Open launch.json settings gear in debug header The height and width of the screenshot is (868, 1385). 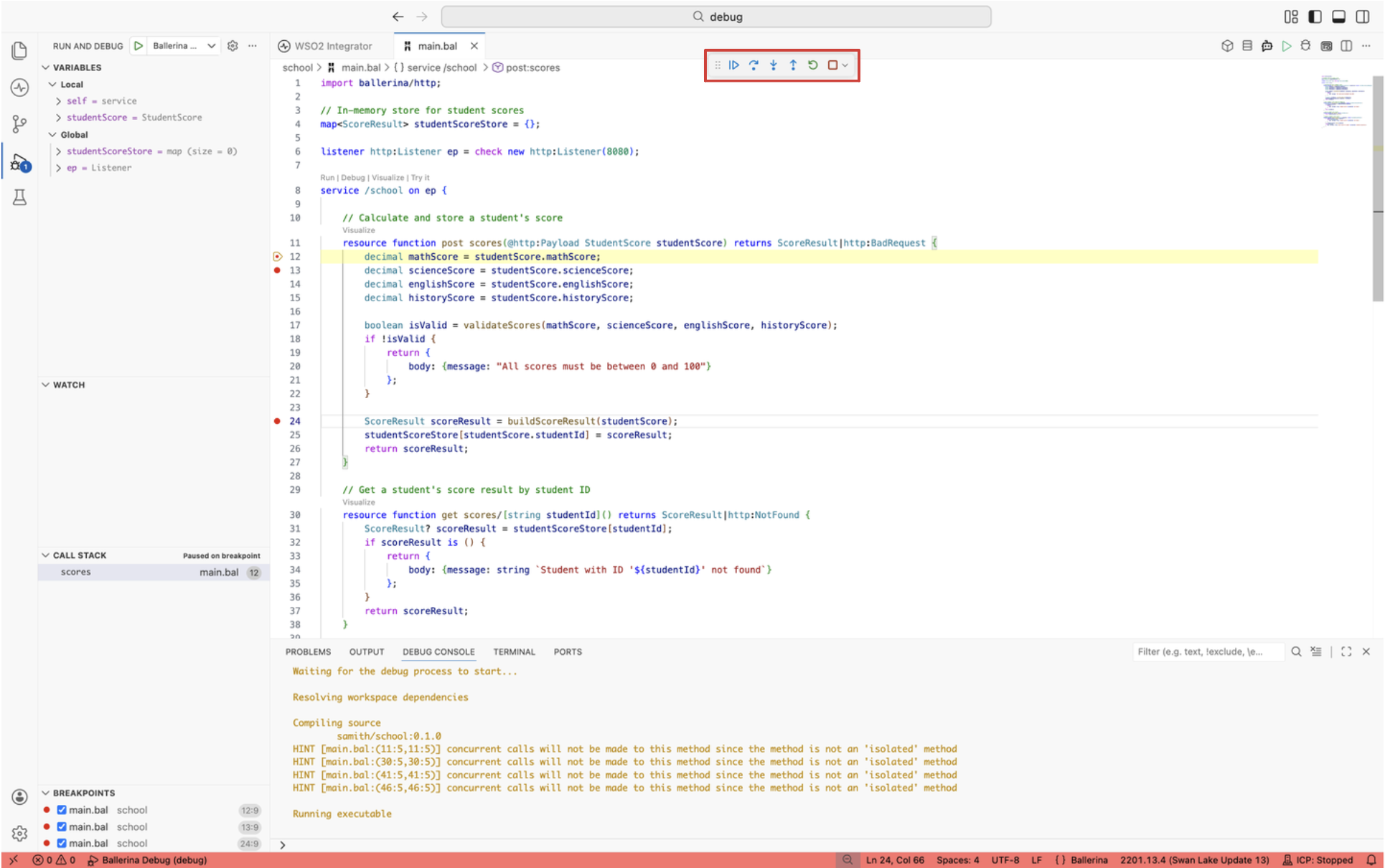[x=233, y=46]
